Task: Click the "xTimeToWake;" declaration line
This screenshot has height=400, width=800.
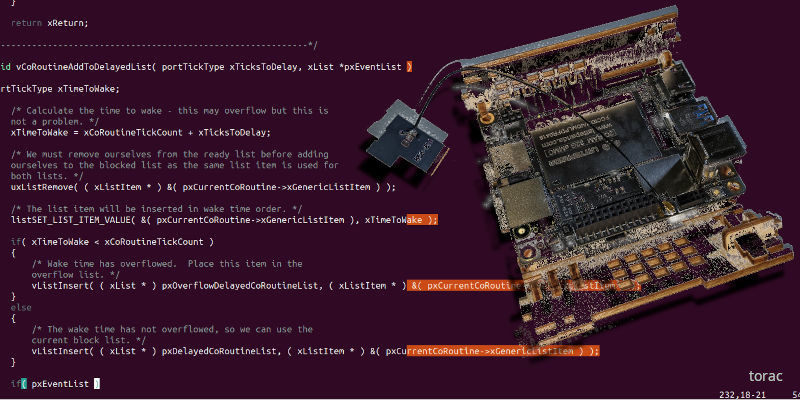Action: [x=60, y=89]
